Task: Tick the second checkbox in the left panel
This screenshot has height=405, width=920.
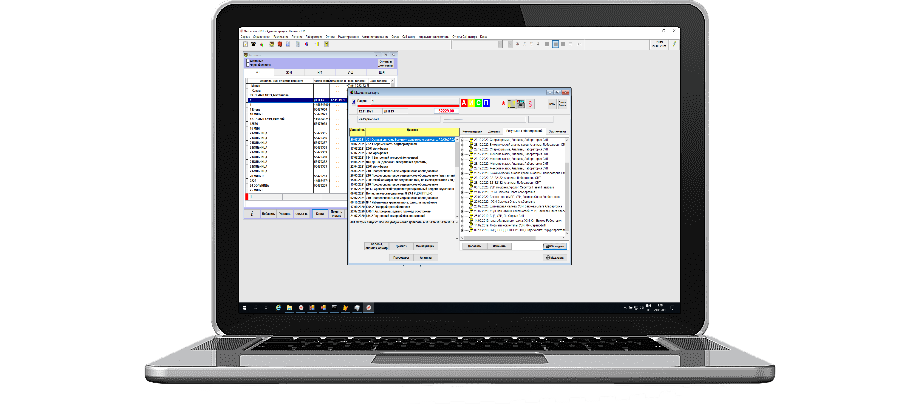Action: tap(250, 65)
